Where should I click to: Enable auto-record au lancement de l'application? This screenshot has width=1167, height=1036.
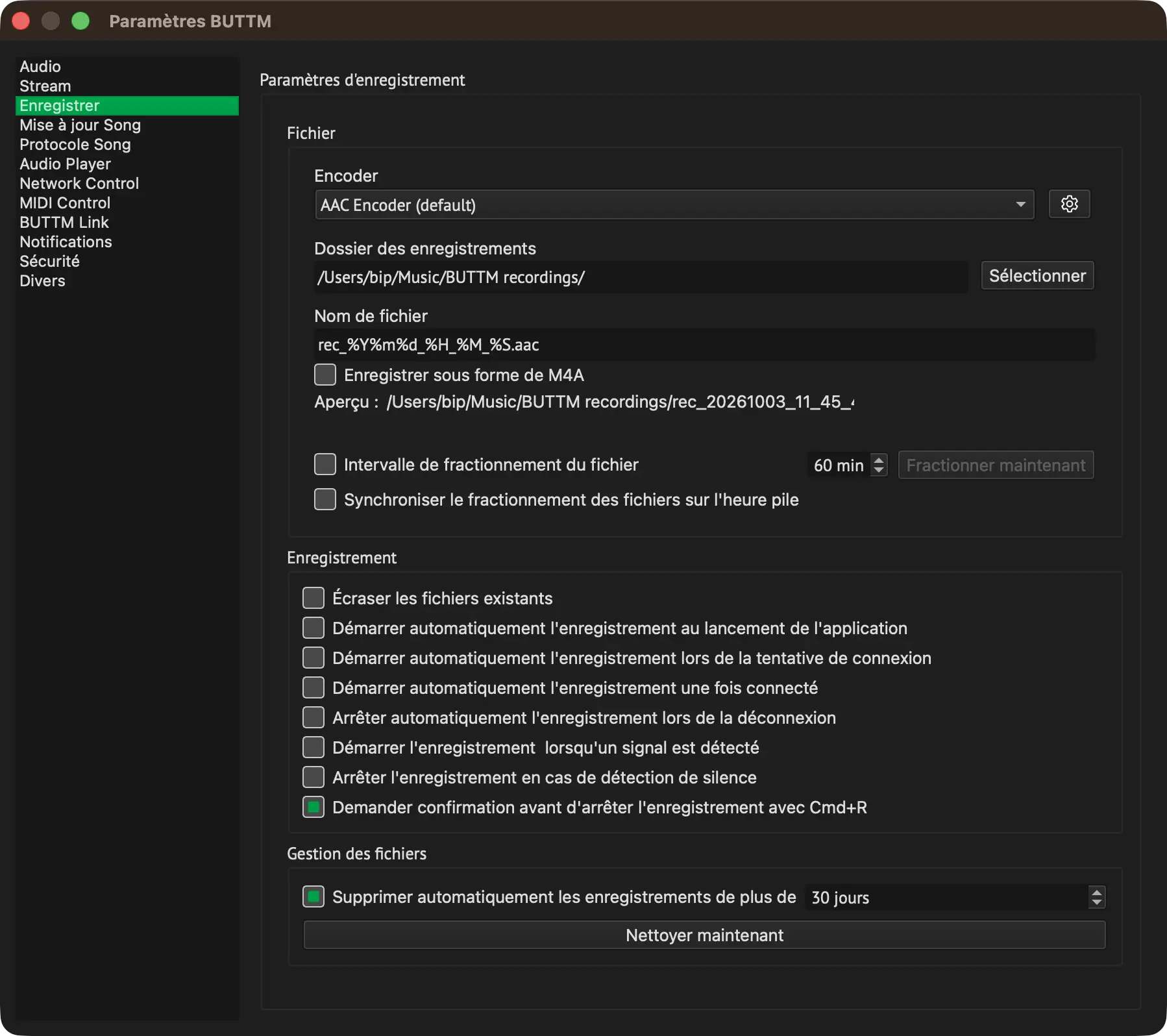tap(313, 628)
